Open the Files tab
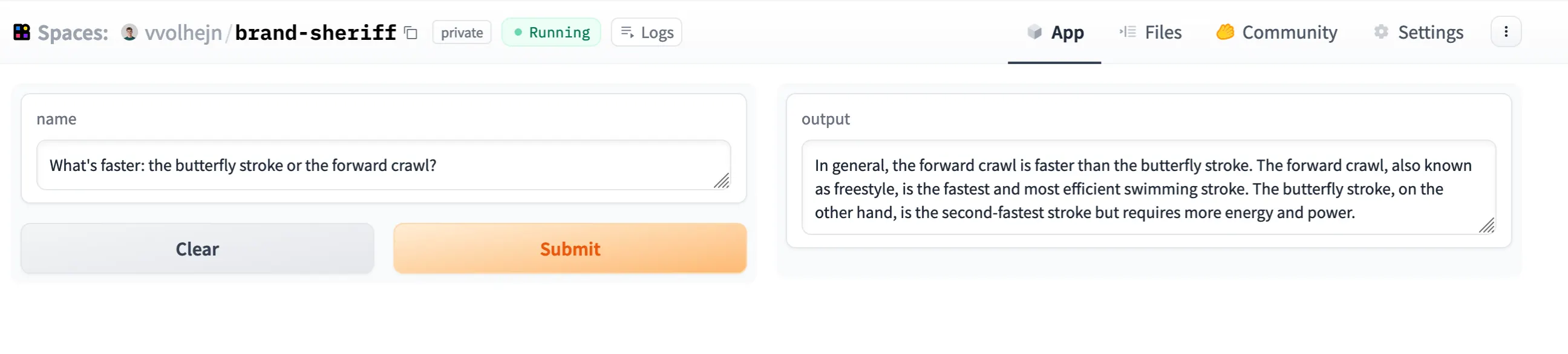This screenshot has height=354, width=1568. pos(1162,32)
